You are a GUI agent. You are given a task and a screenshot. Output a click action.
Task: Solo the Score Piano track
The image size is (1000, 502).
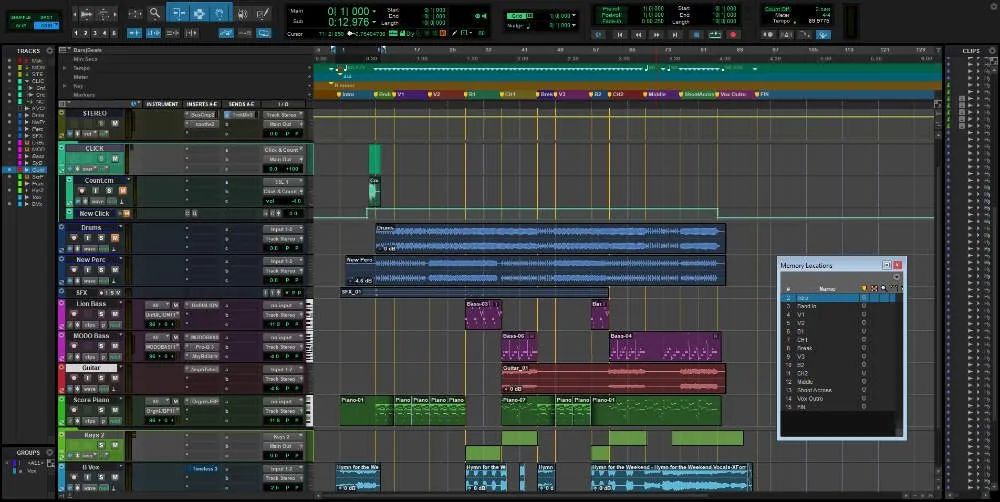[101, 410]
